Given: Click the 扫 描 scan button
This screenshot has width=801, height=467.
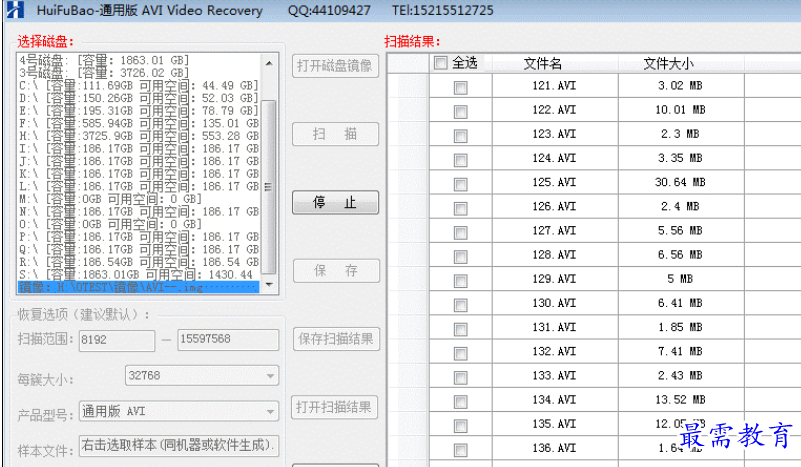Looking at the screenshot, I should point(335,134).
